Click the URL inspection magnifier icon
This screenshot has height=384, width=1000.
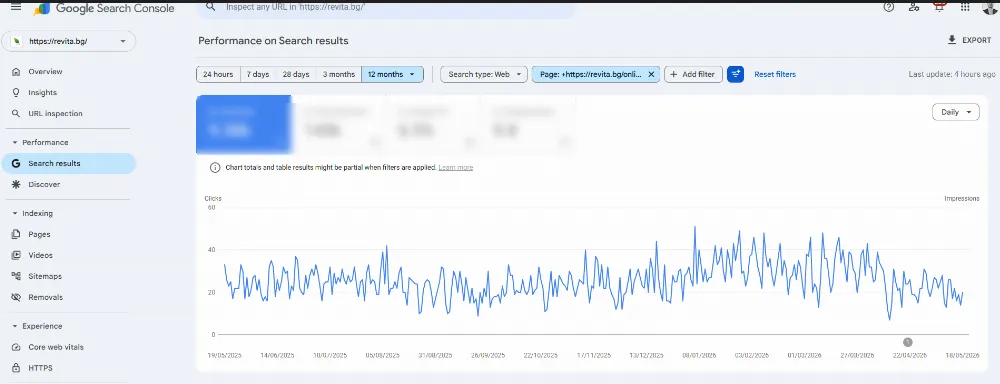pos(17,114)
